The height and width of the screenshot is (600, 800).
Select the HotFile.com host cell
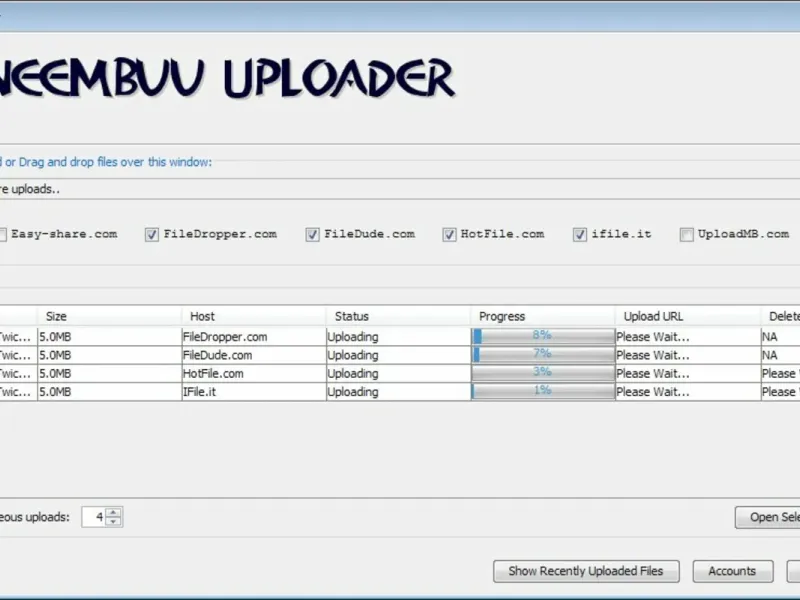tap(254, 373)
